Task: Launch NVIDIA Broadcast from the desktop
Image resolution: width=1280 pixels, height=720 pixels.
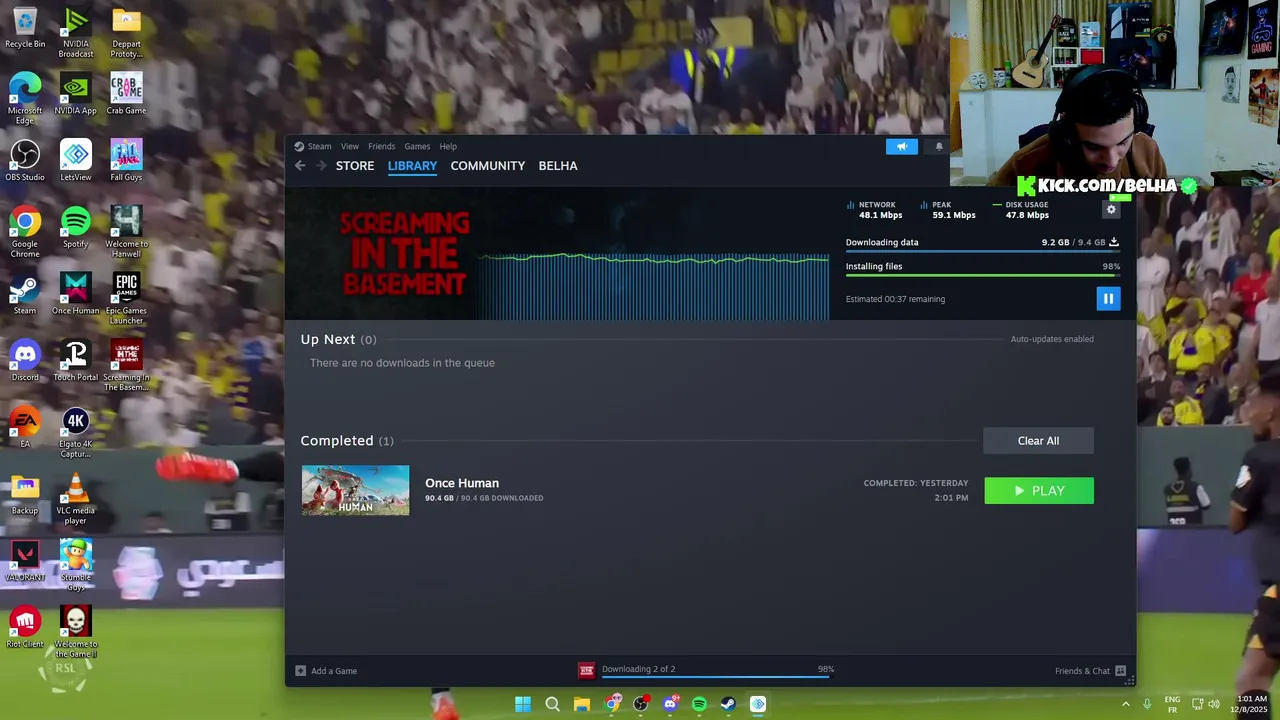Action: pyautogui.click(x=75, y=33)
